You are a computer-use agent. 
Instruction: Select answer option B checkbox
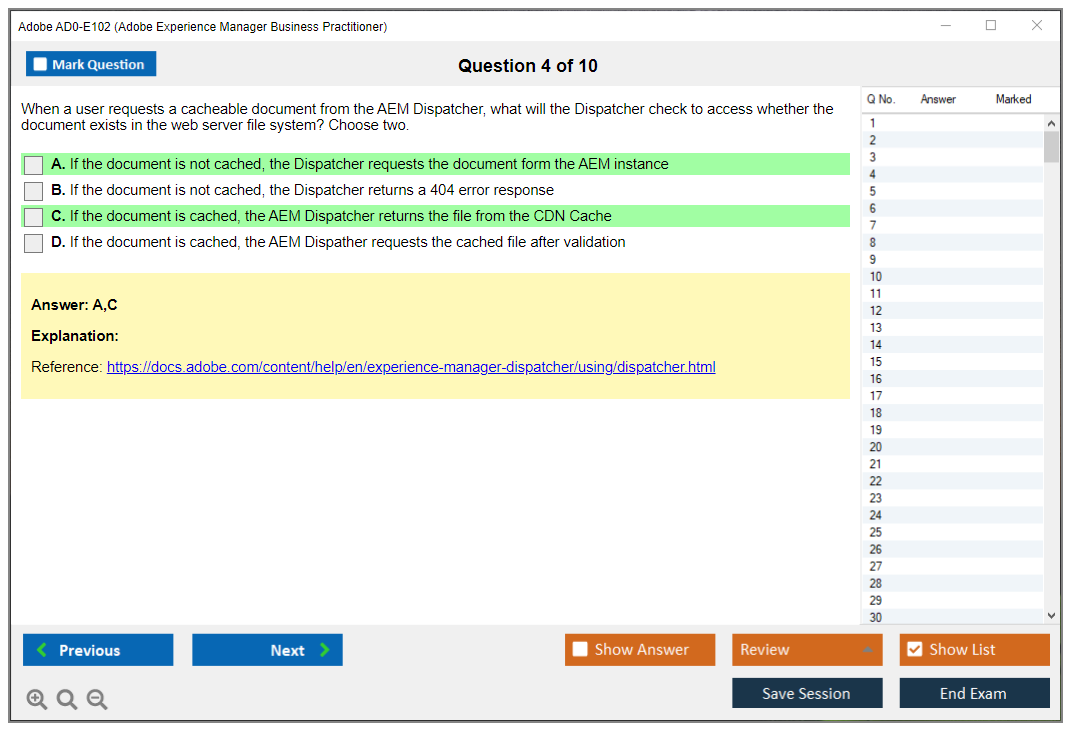click(34, 191)
